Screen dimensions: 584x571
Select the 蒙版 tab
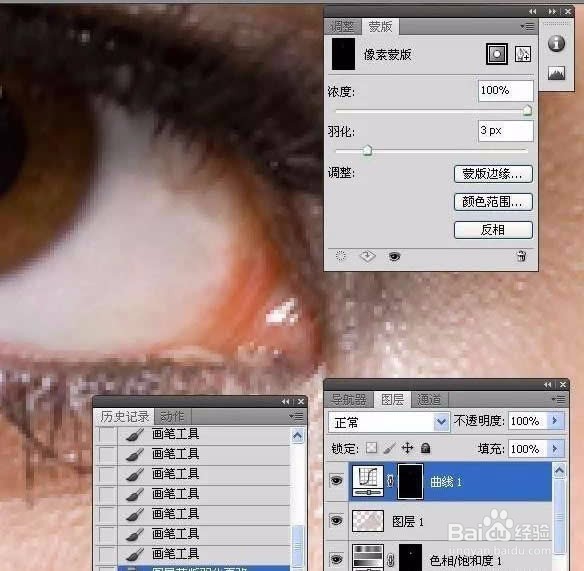[380, 26]
